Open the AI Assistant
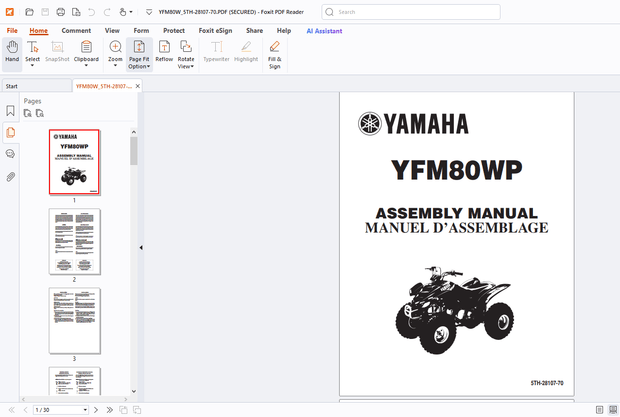The width and height of the screenshot is (620, 417). point(324,31)
